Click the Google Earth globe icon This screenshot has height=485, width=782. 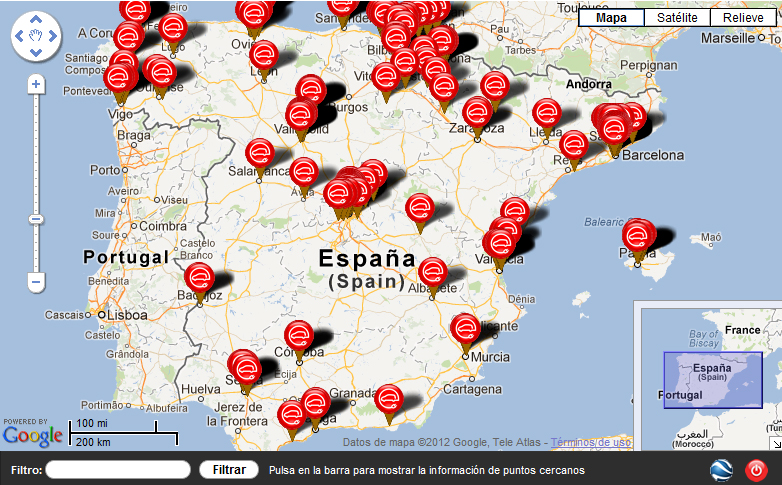click(x=721, y=470)
